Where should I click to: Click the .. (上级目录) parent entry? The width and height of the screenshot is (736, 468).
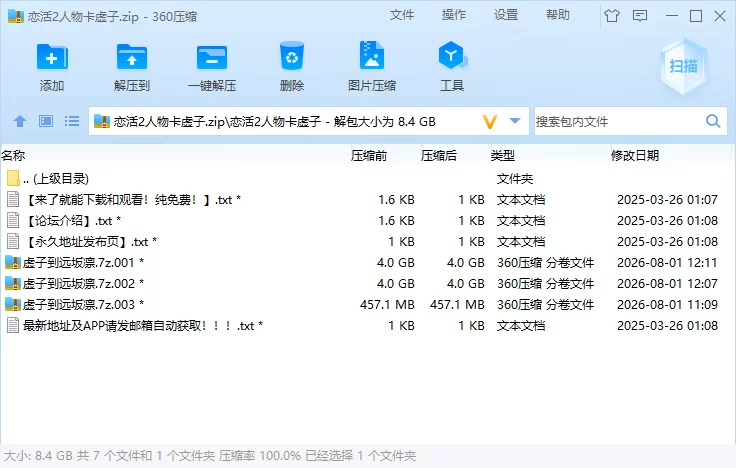pos(55,178)
